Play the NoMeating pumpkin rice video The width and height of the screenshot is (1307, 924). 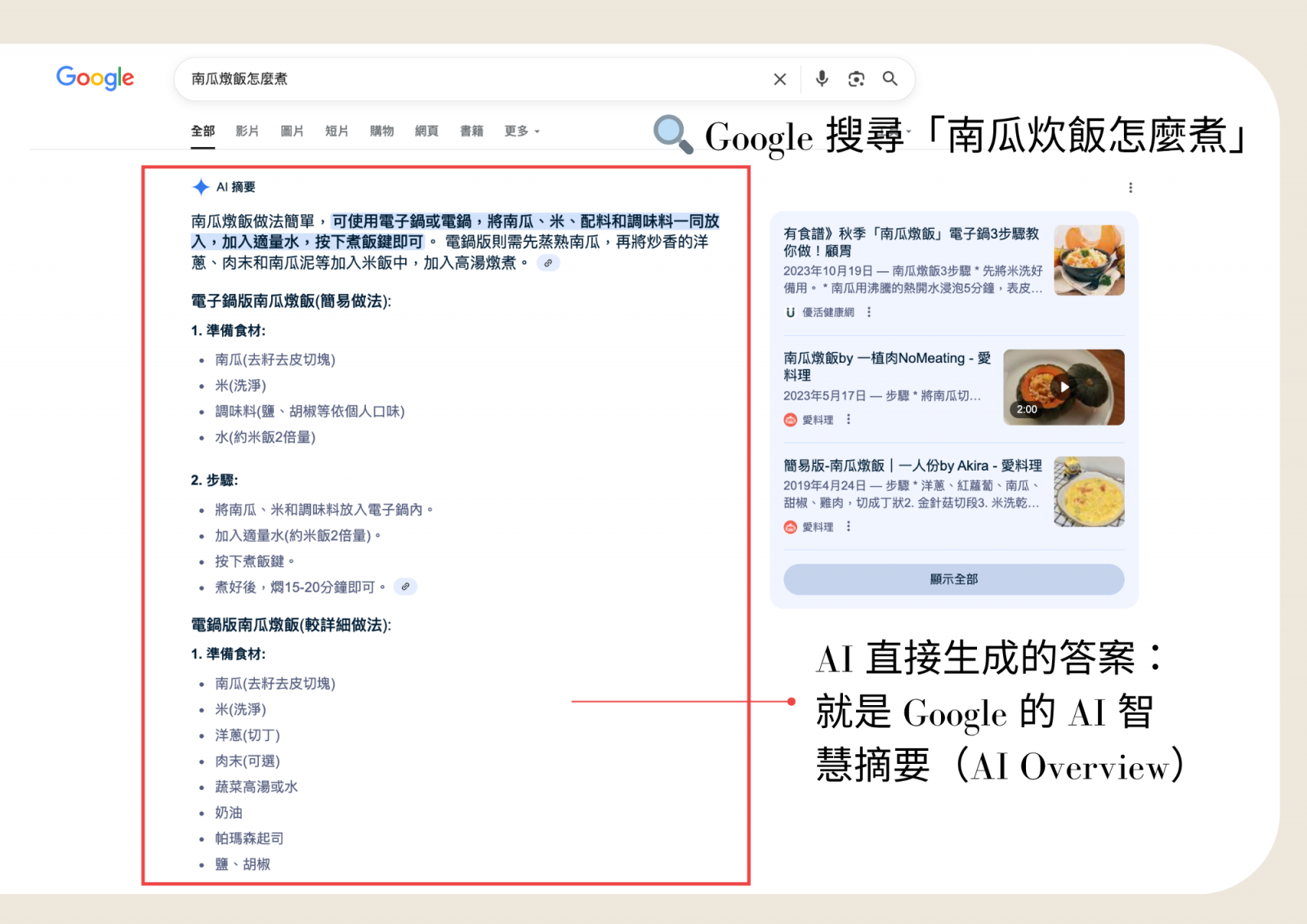[1064, 387]
